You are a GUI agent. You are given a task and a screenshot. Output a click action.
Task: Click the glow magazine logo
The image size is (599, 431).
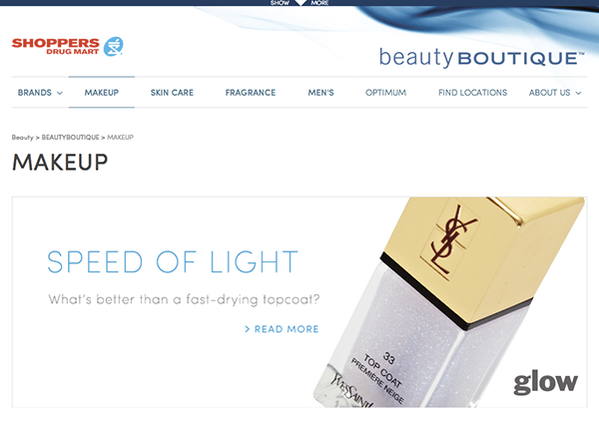click(x=546, y=382)
